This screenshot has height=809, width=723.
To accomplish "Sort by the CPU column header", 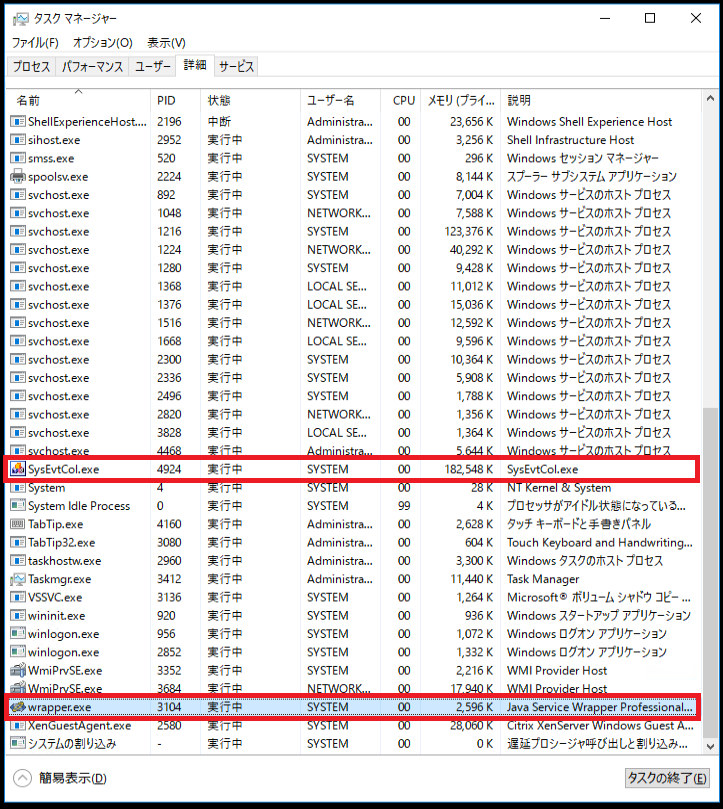I will [x=401, y=100].
